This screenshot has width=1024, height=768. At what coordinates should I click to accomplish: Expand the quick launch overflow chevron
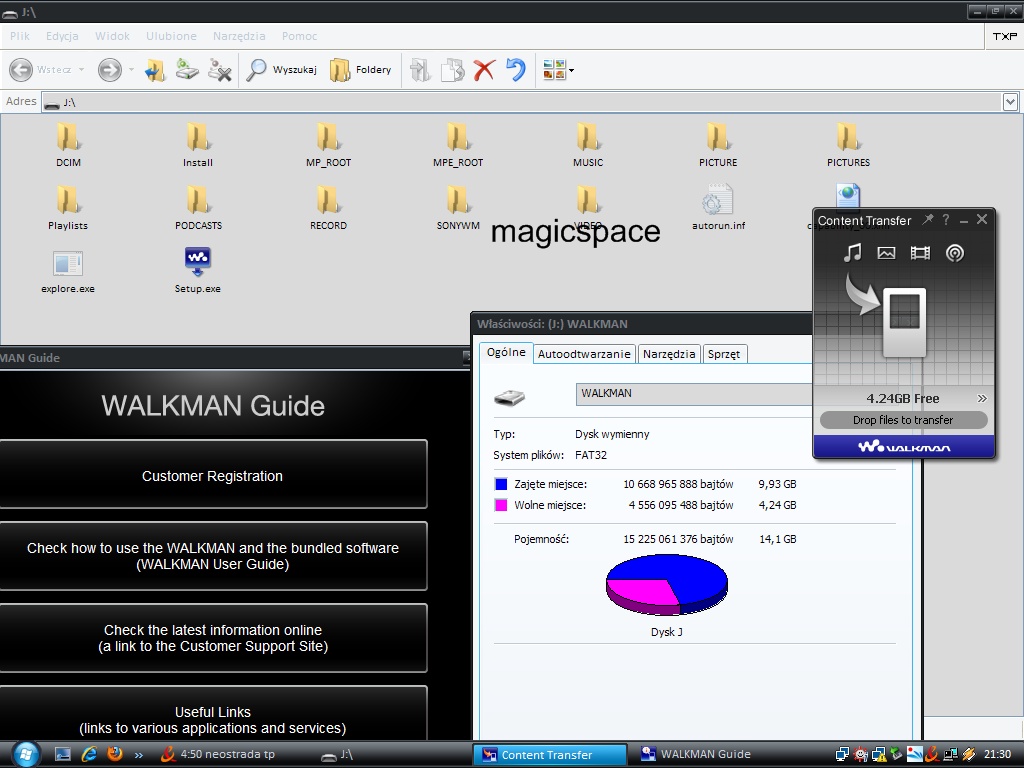pyautogui.click(x=138, y=755)
